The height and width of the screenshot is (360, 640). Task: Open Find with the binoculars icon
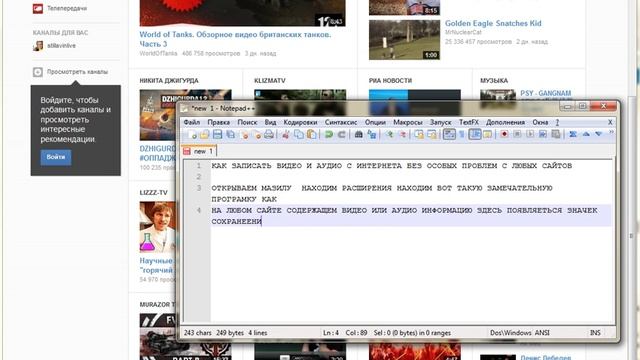click(358, 134)
